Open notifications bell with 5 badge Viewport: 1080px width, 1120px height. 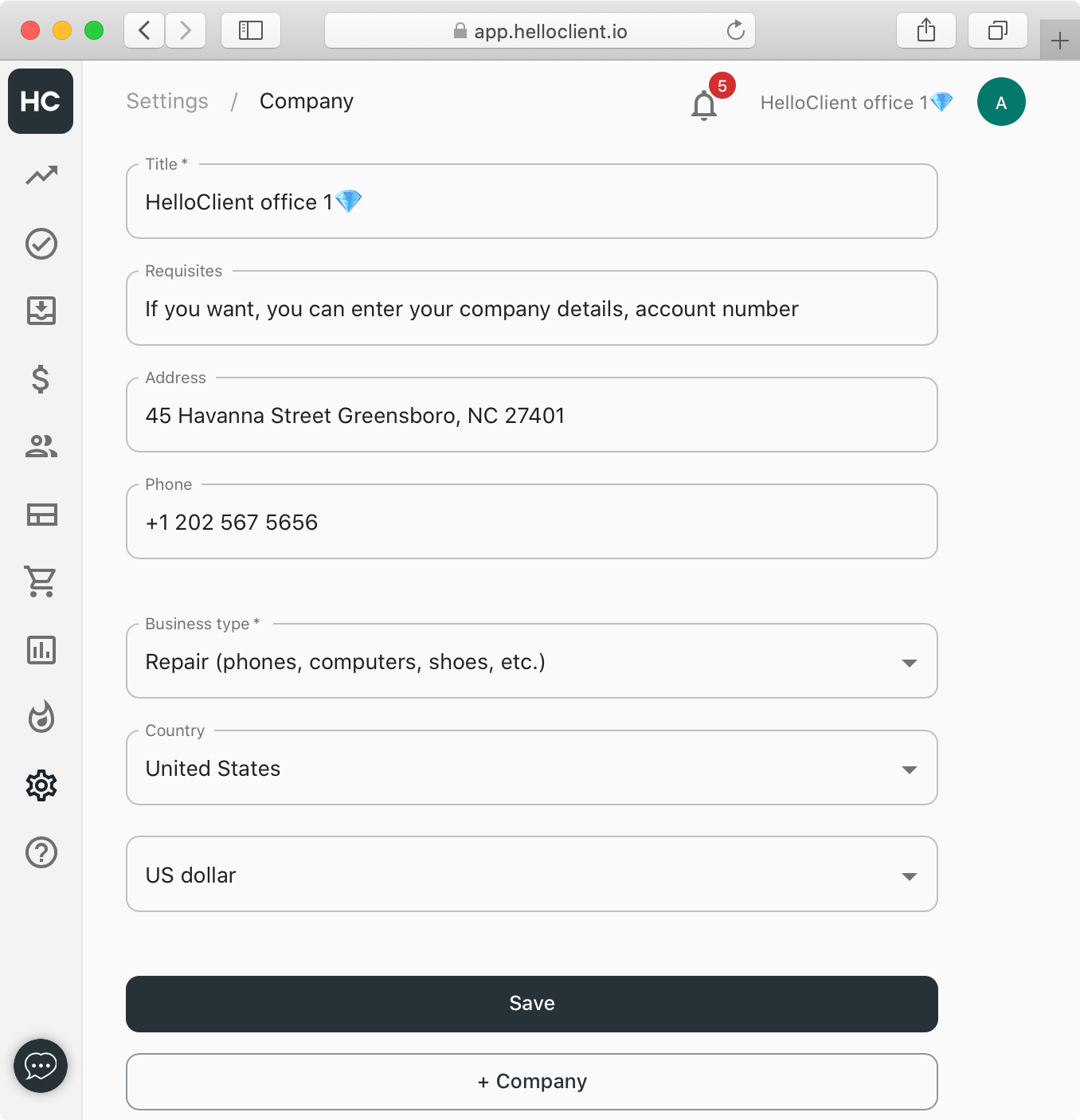tap(705, 104)
